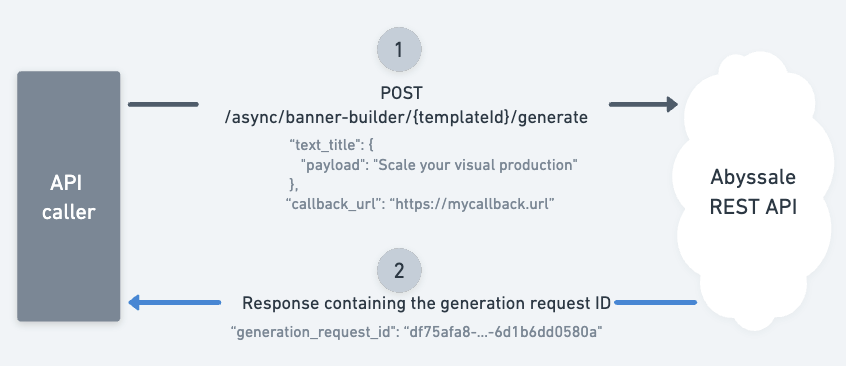The image size is (846, 366).
Task: Select the Abyssale REST API cloud shape
Action: point(753,191)
